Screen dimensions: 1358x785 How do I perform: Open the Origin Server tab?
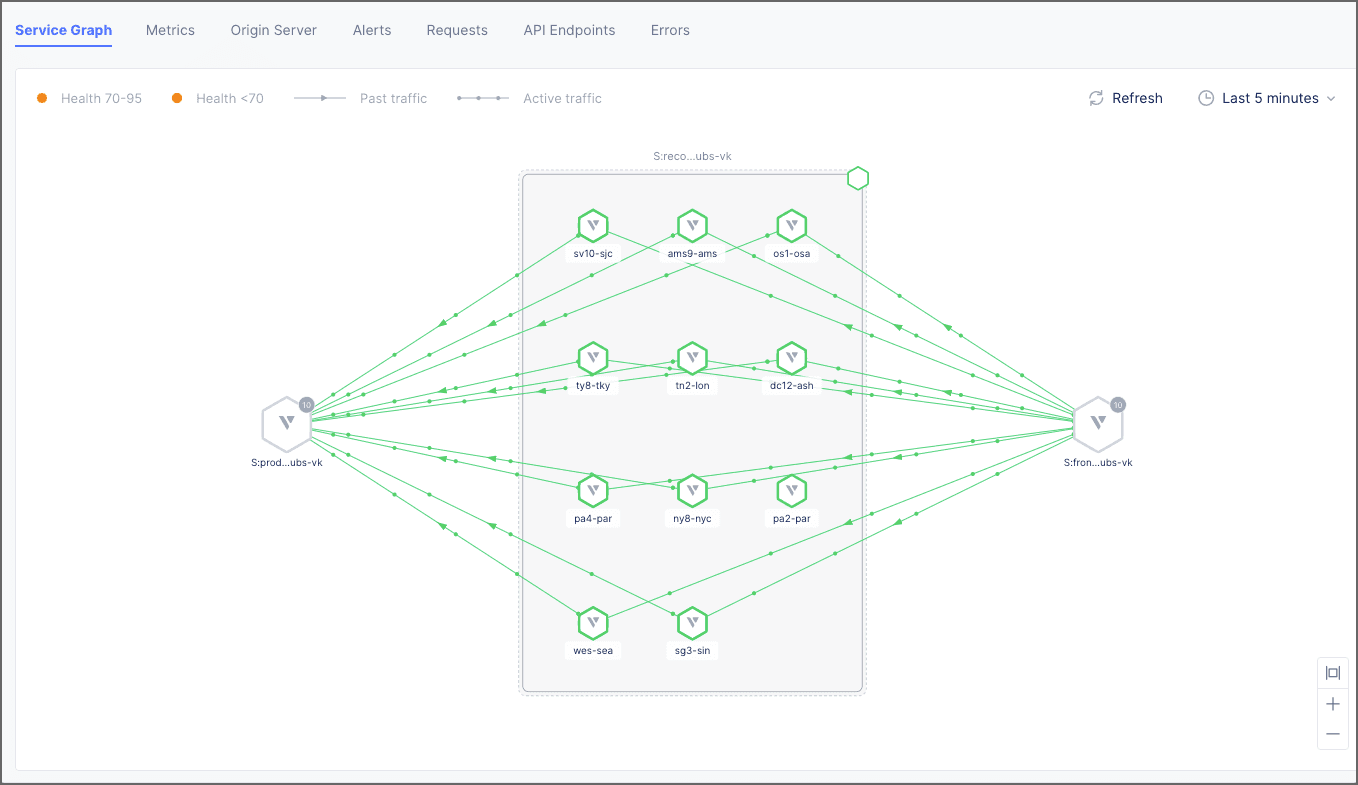click(273, 30)
